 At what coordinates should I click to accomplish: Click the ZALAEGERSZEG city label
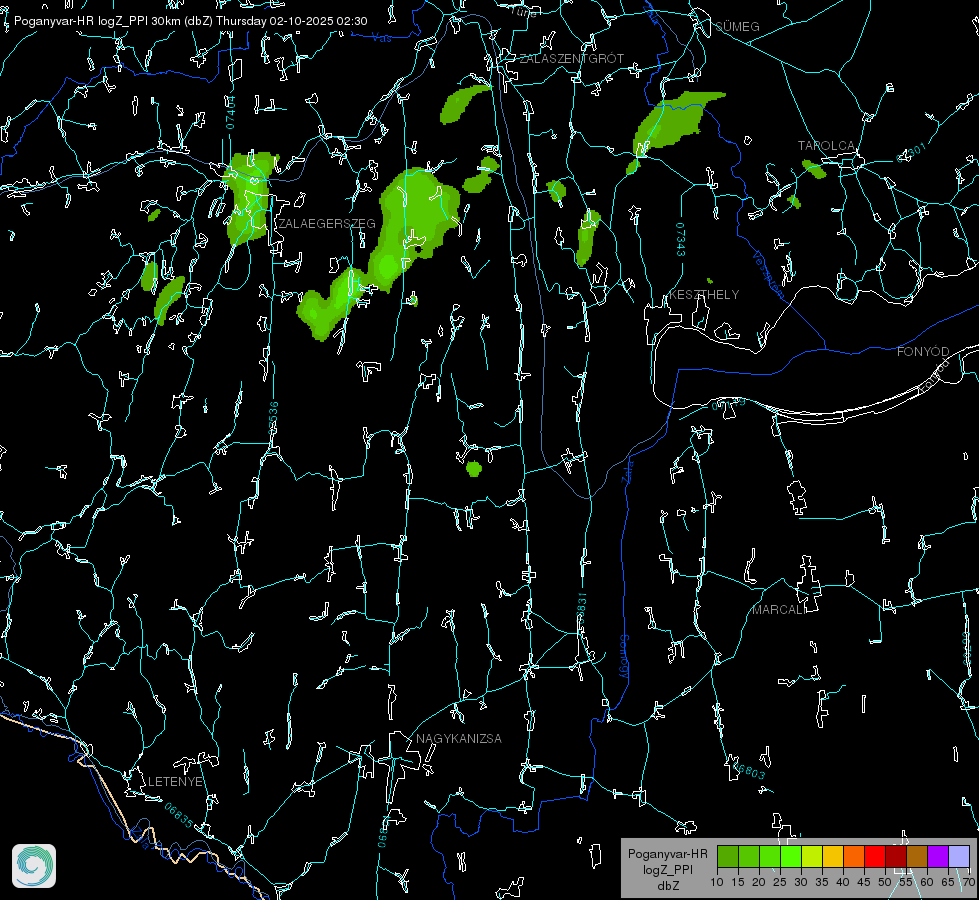(327, 224)
